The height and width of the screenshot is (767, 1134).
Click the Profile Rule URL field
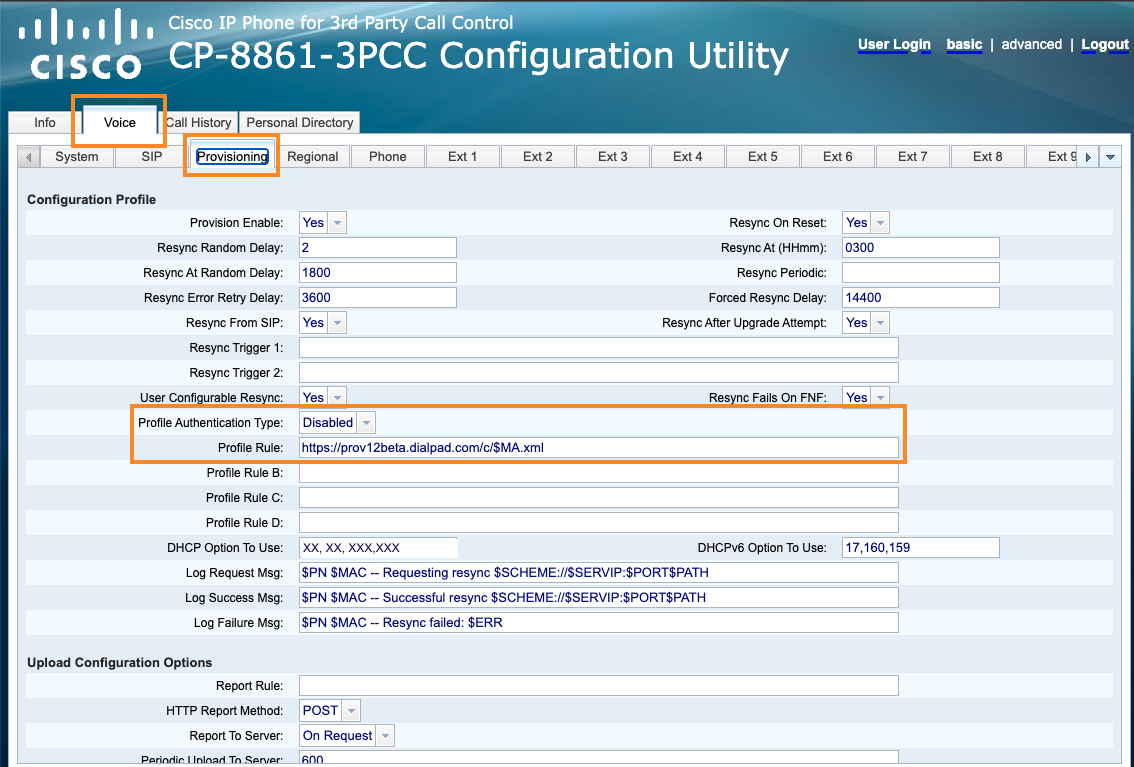click(599, 447)
